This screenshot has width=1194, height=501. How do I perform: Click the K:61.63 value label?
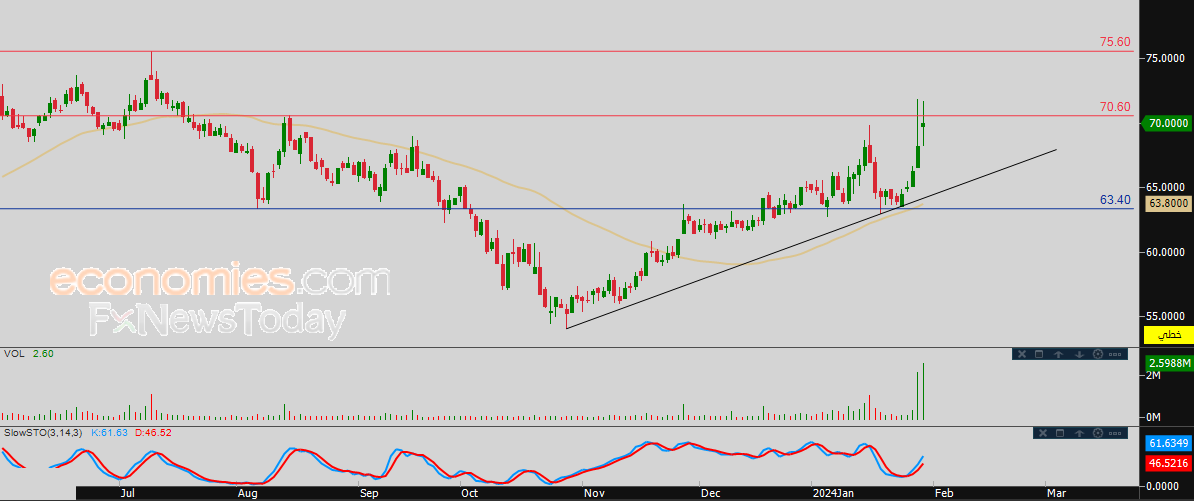[x=110, y=432]
